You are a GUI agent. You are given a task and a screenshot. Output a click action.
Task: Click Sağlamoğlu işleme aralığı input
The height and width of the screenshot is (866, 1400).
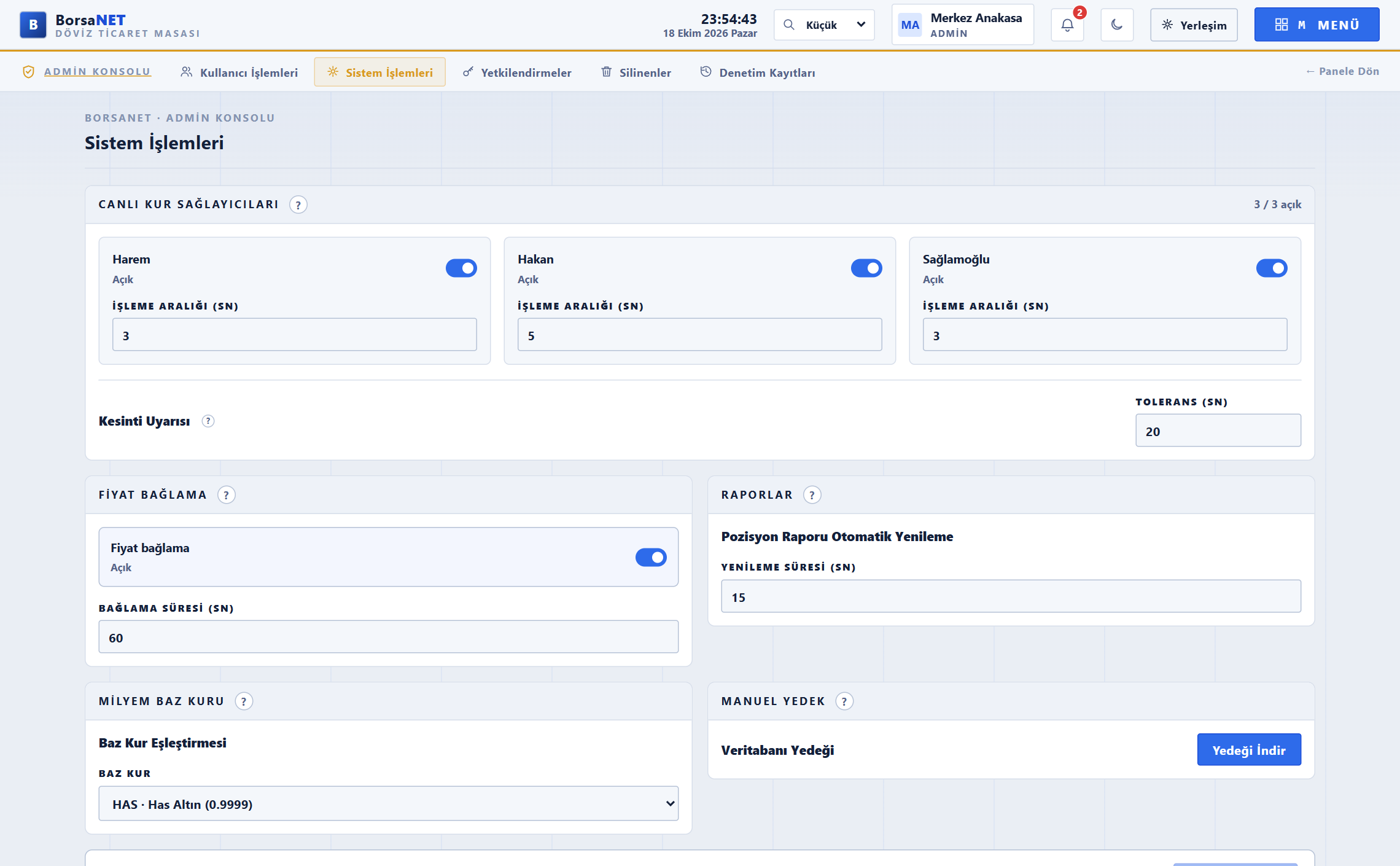(1105, 335)
